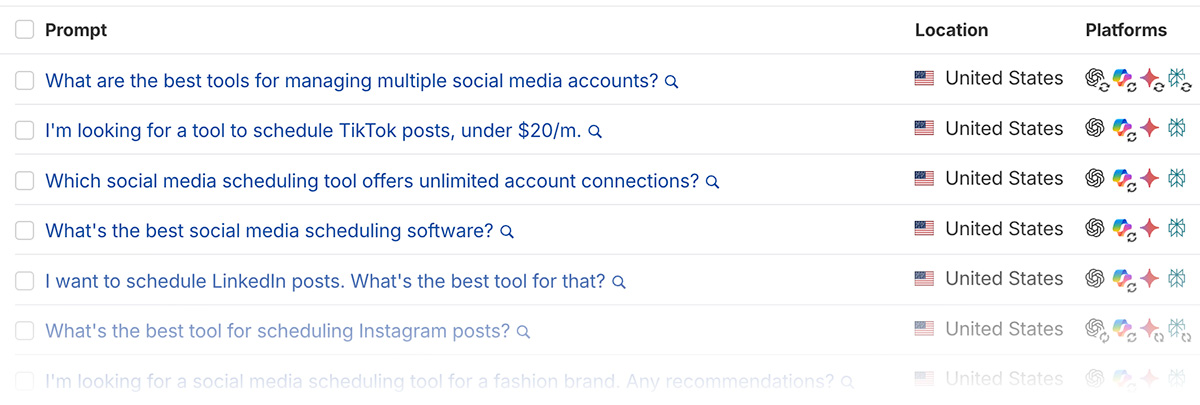This screenshot has width=1200, height=405.
Task: Click ChatGPT icon in LinkedIn posts row
Action: [x=1095, y=279]
